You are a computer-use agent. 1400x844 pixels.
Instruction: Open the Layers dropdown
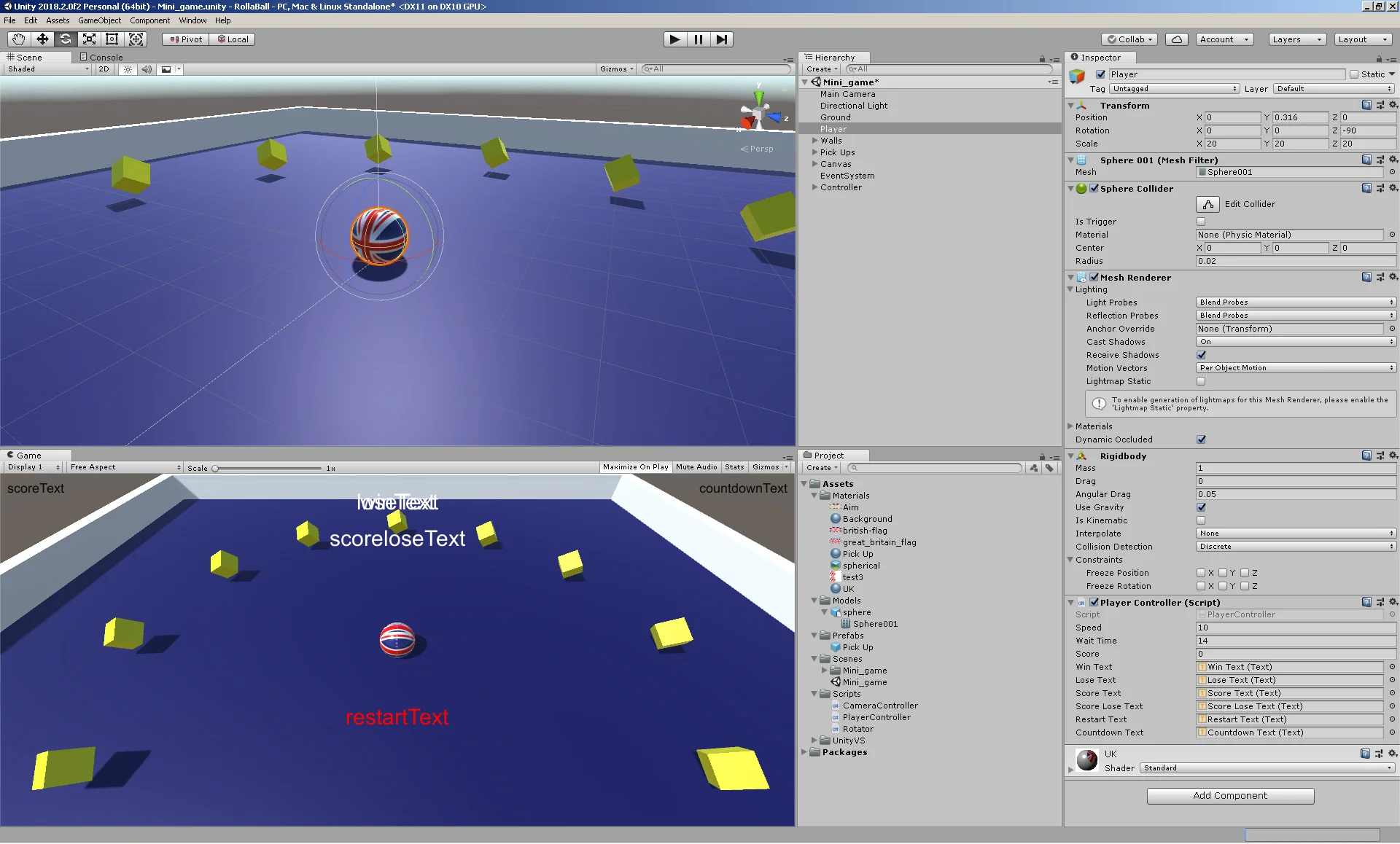[1296, 39]
